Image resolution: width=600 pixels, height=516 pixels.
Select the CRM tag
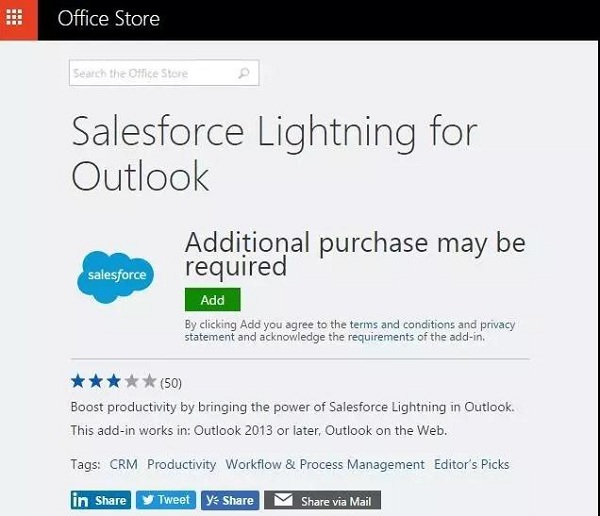(x=123, y=464)
